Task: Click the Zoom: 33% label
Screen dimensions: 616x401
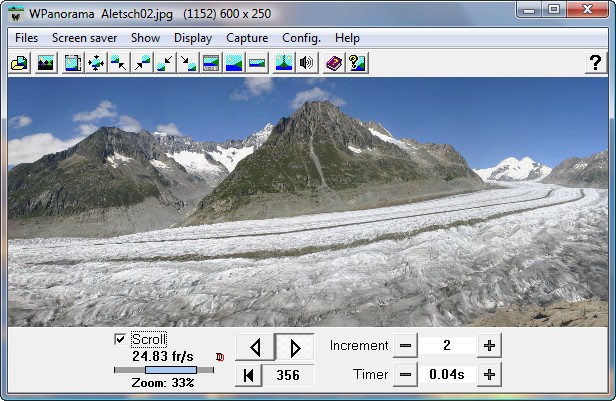Action: click(163, 383)
